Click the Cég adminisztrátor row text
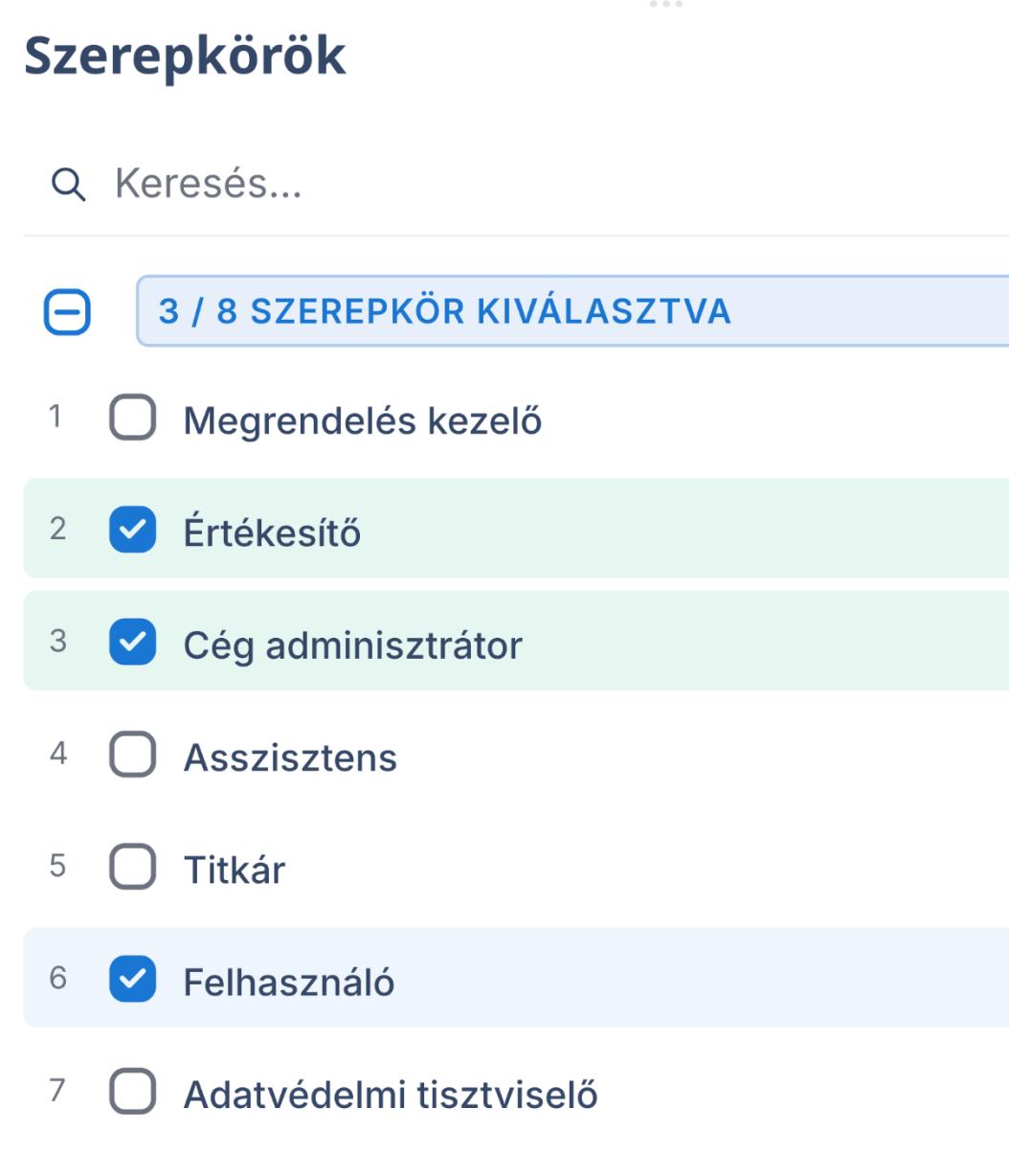This screenshot has width=1009, height=1176. tap(353, 645)
